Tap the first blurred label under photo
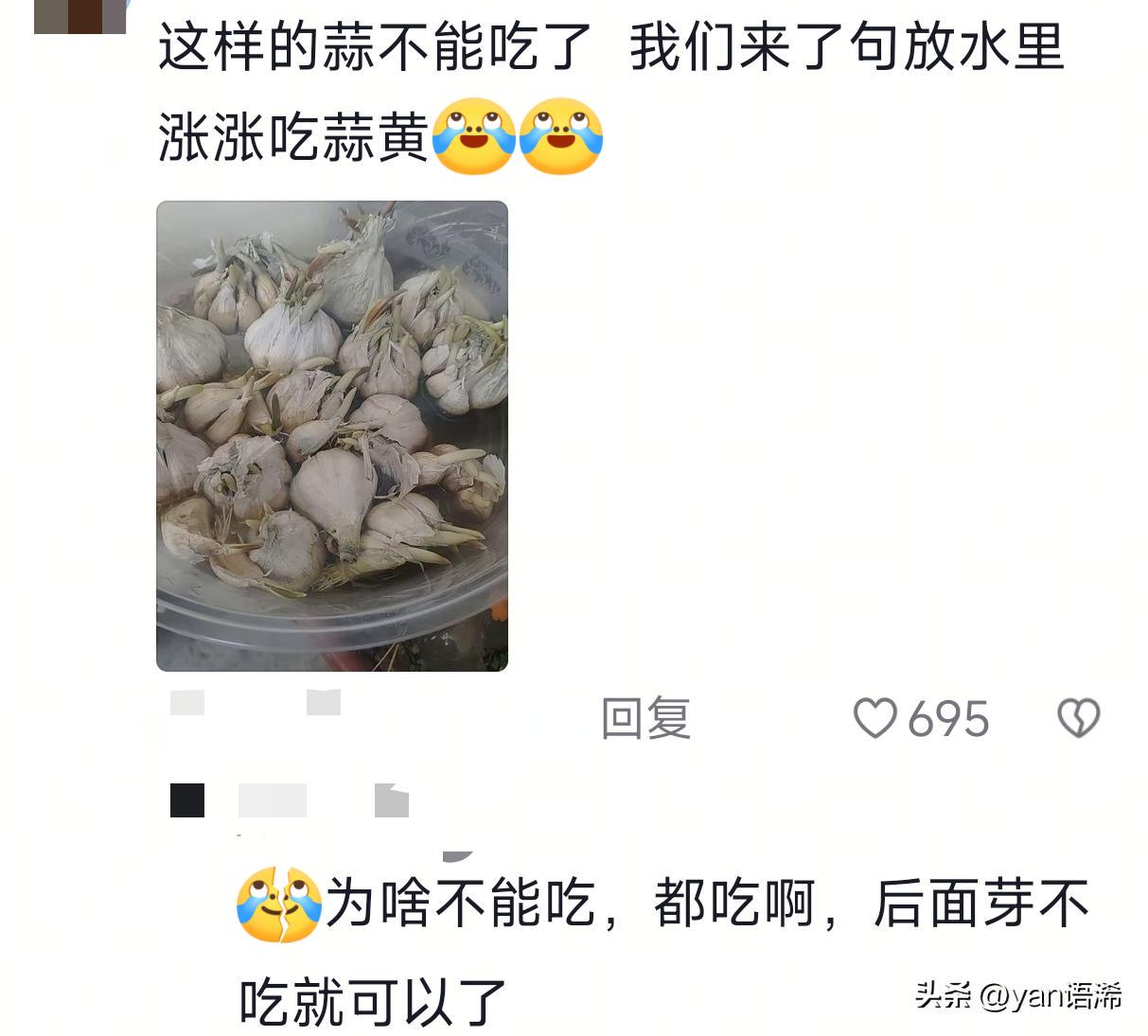The width and height of the screenshot is (1148, 1036). point(187,702)
